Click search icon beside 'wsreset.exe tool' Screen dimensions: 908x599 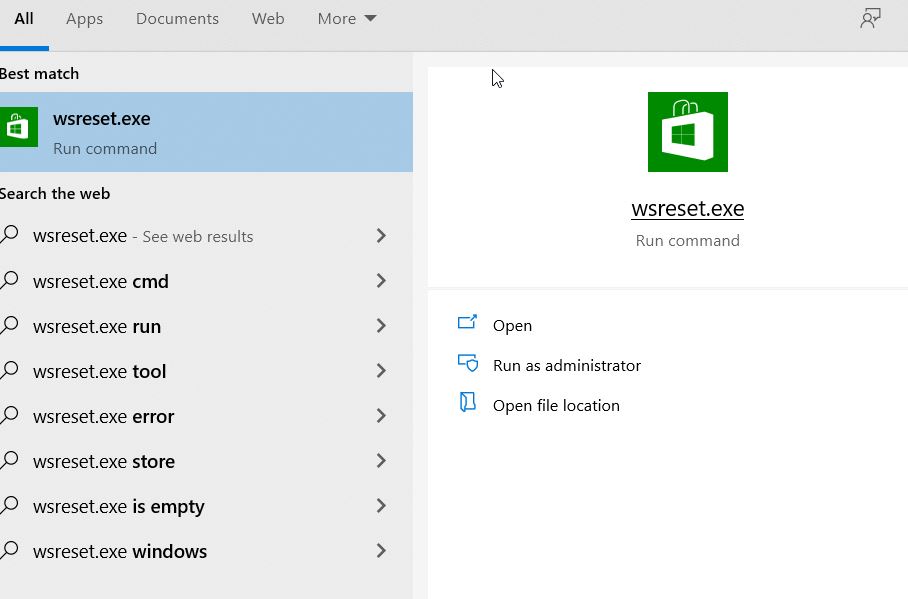pos(9,370)
